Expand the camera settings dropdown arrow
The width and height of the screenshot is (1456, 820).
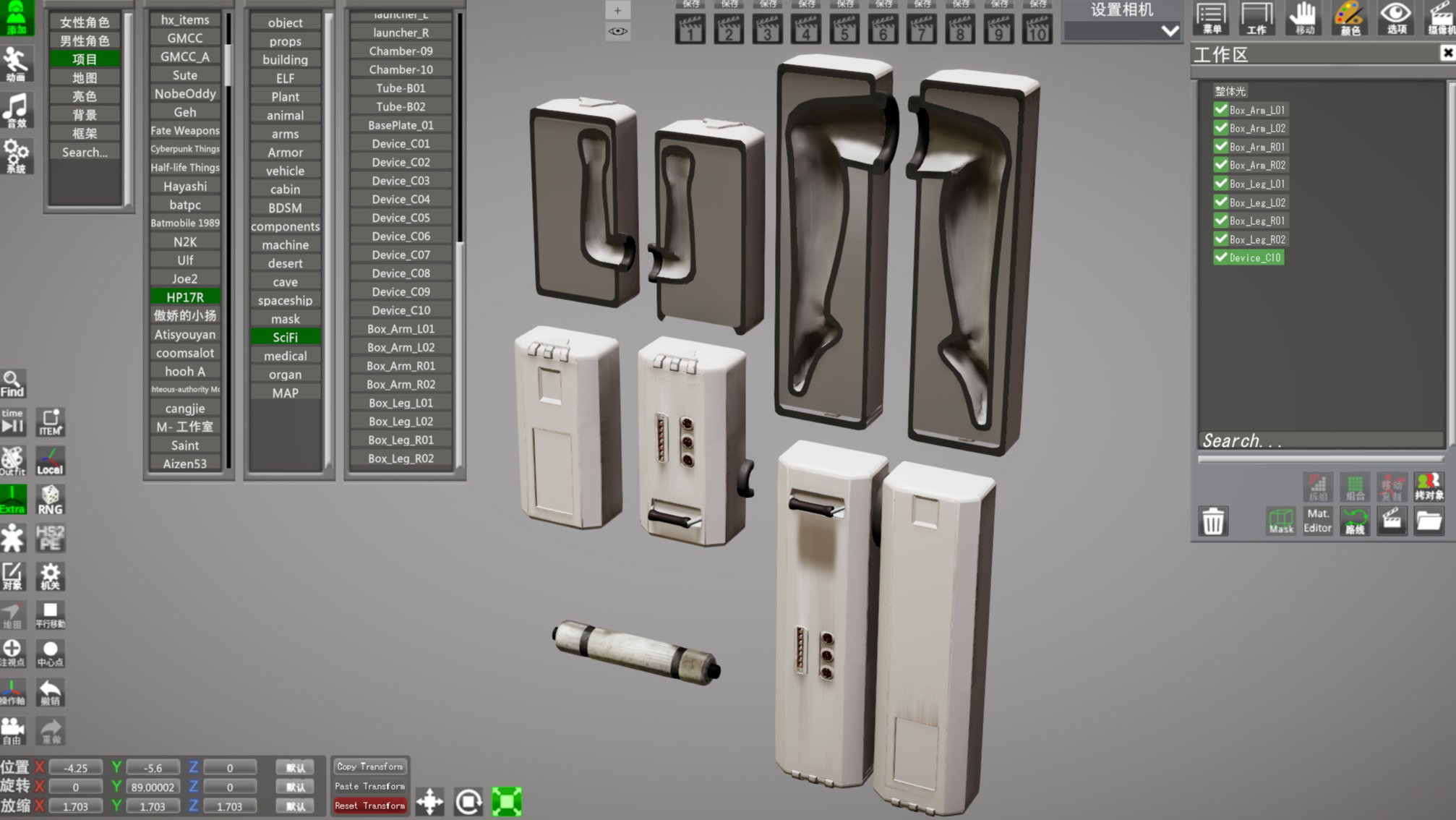pyautogui.click(x=1170, y=31)
